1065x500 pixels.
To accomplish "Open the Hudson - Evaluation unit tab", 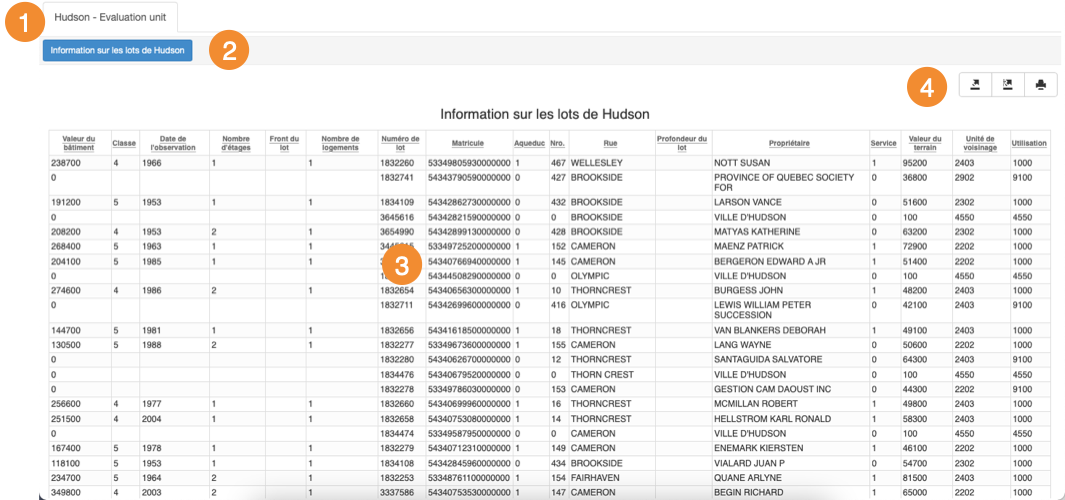I will tap(110, 17).
